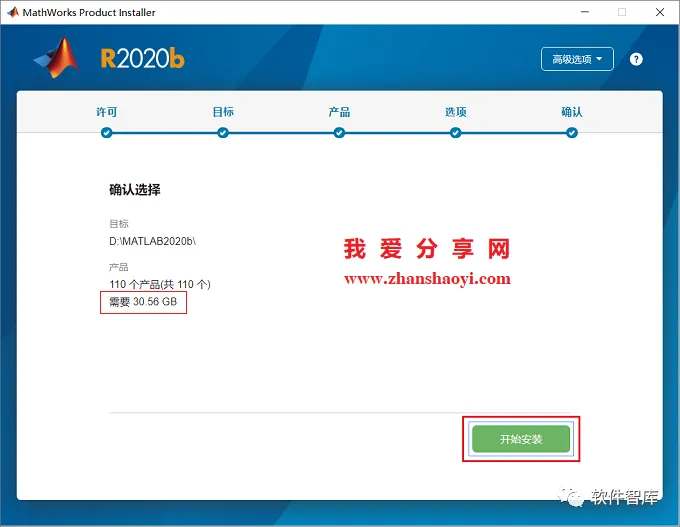Go to the 选项 step
The height and width of the screenshot is (527, 680).
455,112
